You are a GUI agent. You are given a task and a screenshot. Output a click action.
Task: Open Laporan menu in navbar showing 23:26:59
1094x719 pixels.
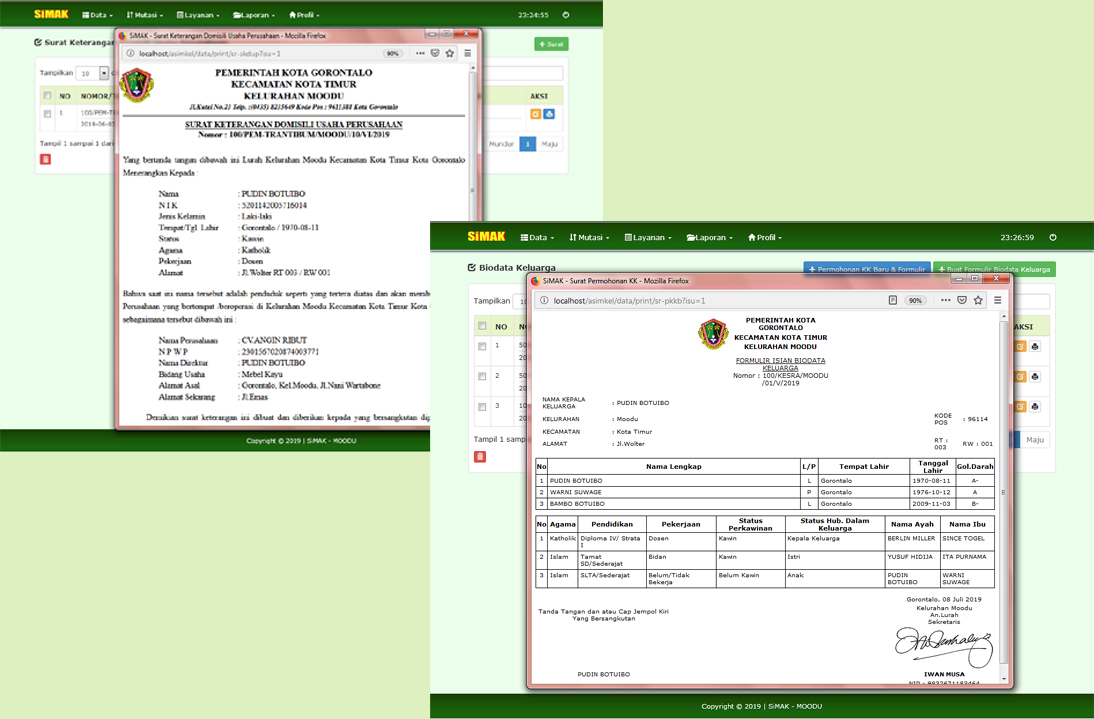[x=709, y=238]
